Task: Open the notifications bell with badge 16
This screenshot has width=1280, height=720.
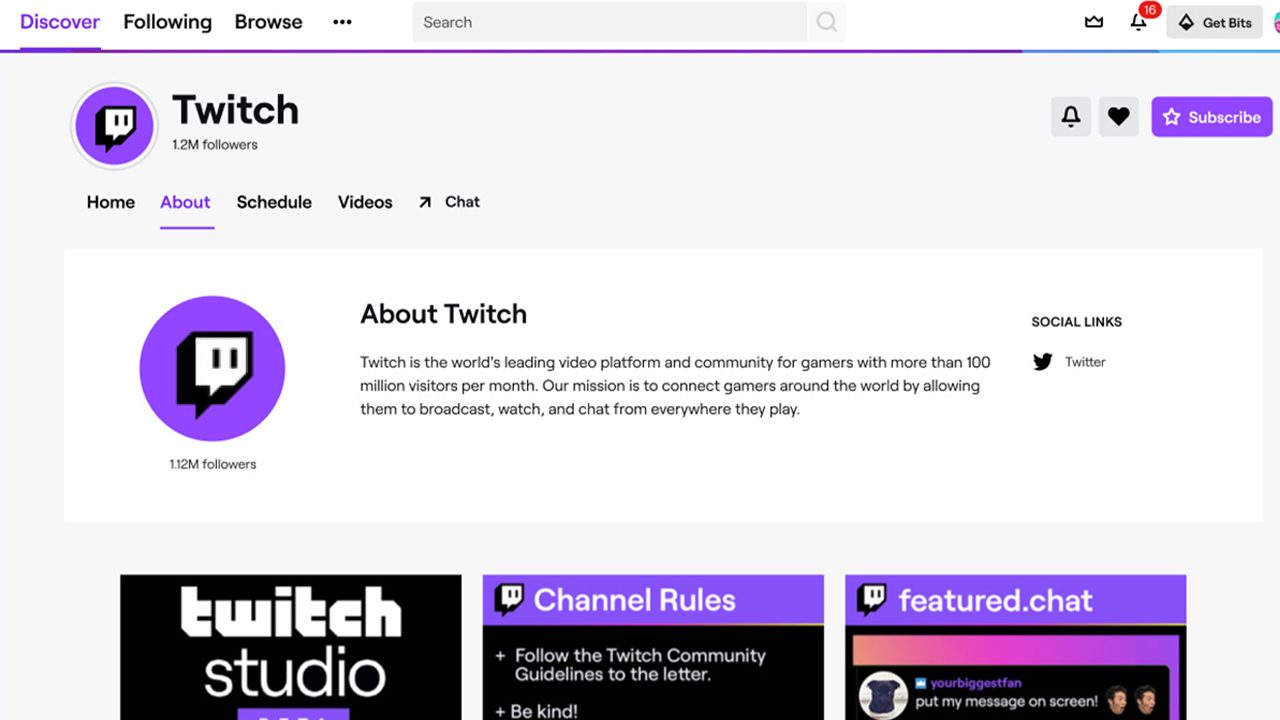Action: click(x=1139, y=22)
